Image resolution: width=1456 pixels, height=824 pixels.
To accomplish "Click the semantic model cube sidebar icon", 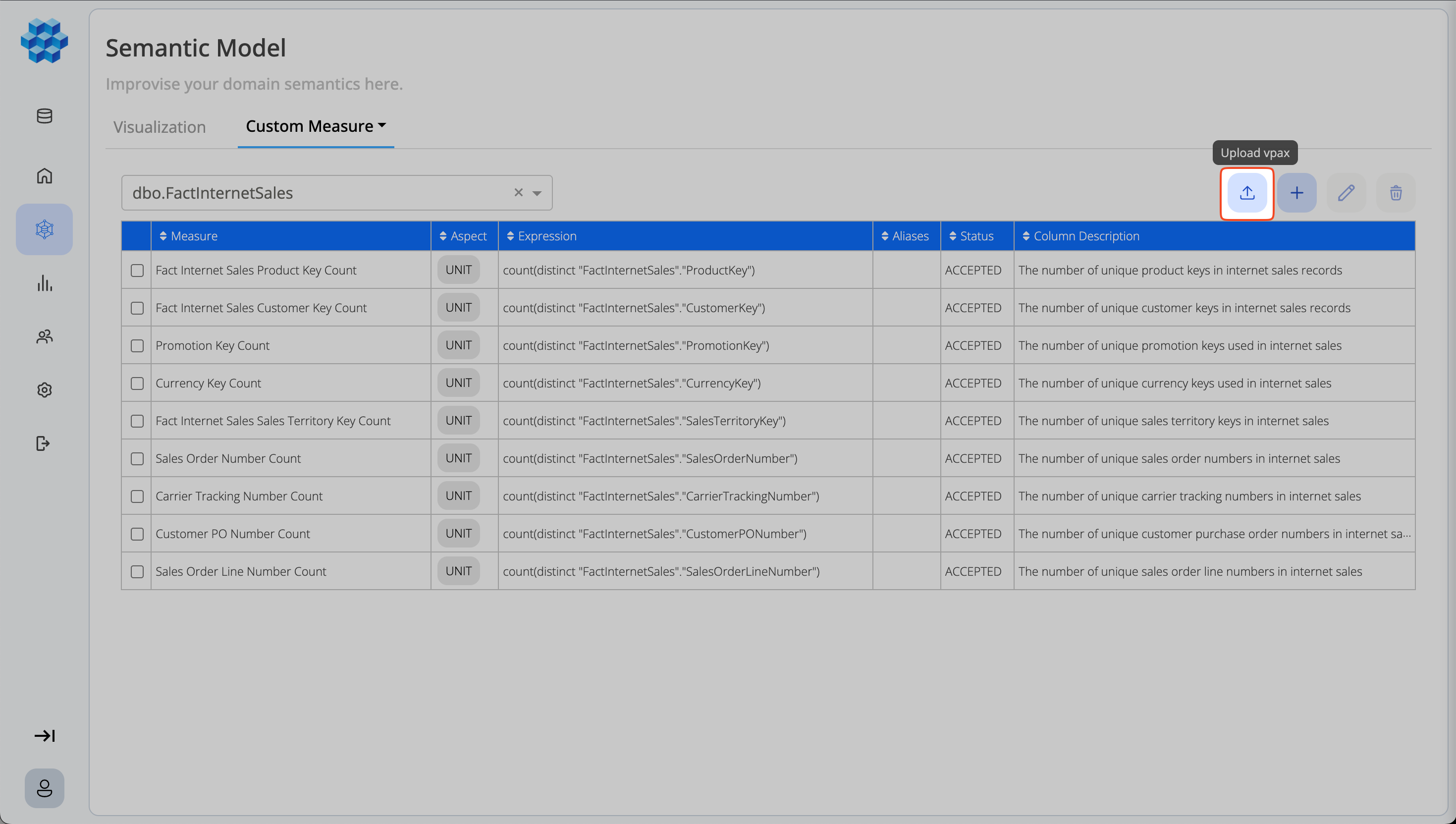I will (x=44, y=229).
